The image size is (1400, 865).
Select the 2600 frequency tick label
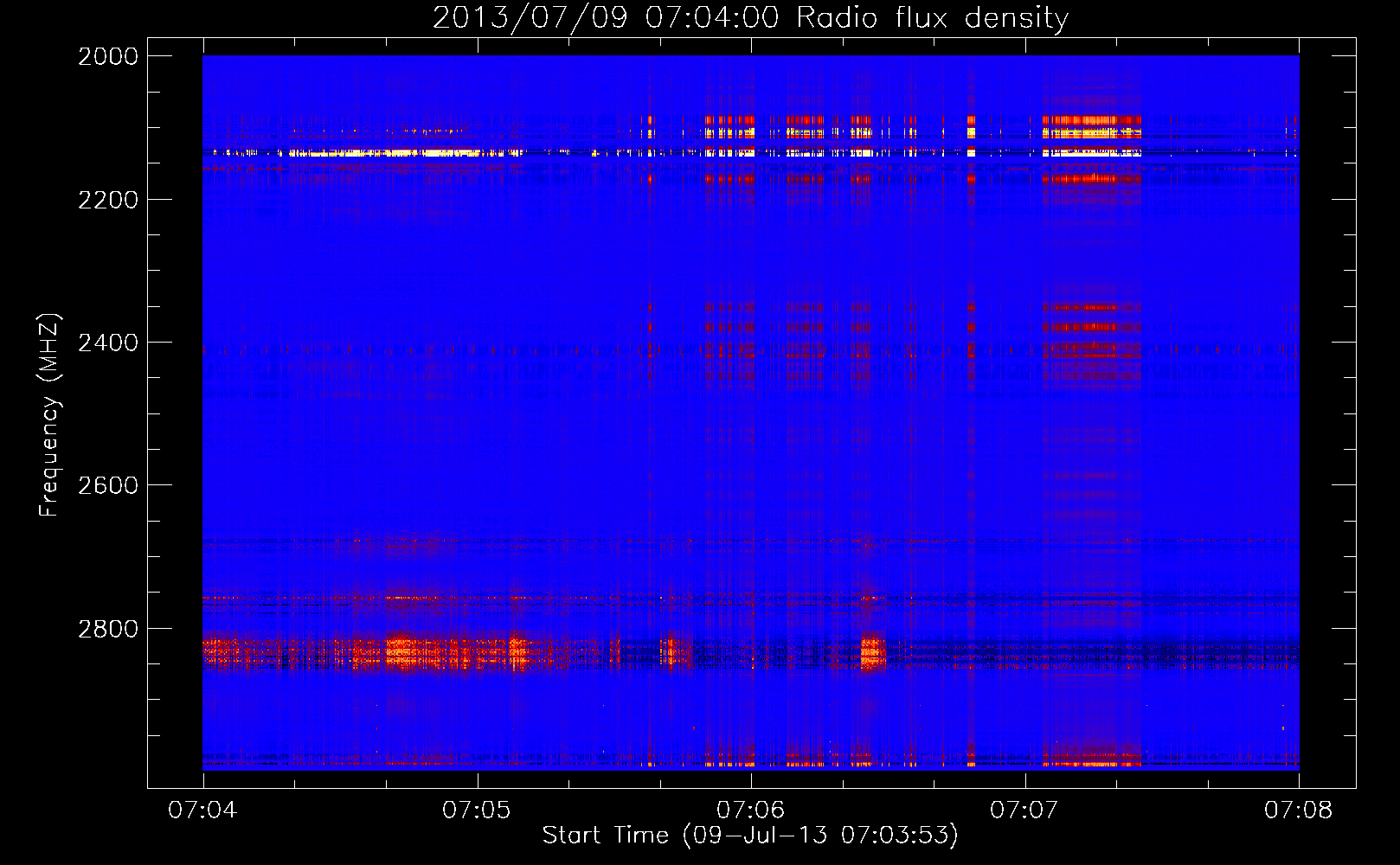[x=108, y=485]
